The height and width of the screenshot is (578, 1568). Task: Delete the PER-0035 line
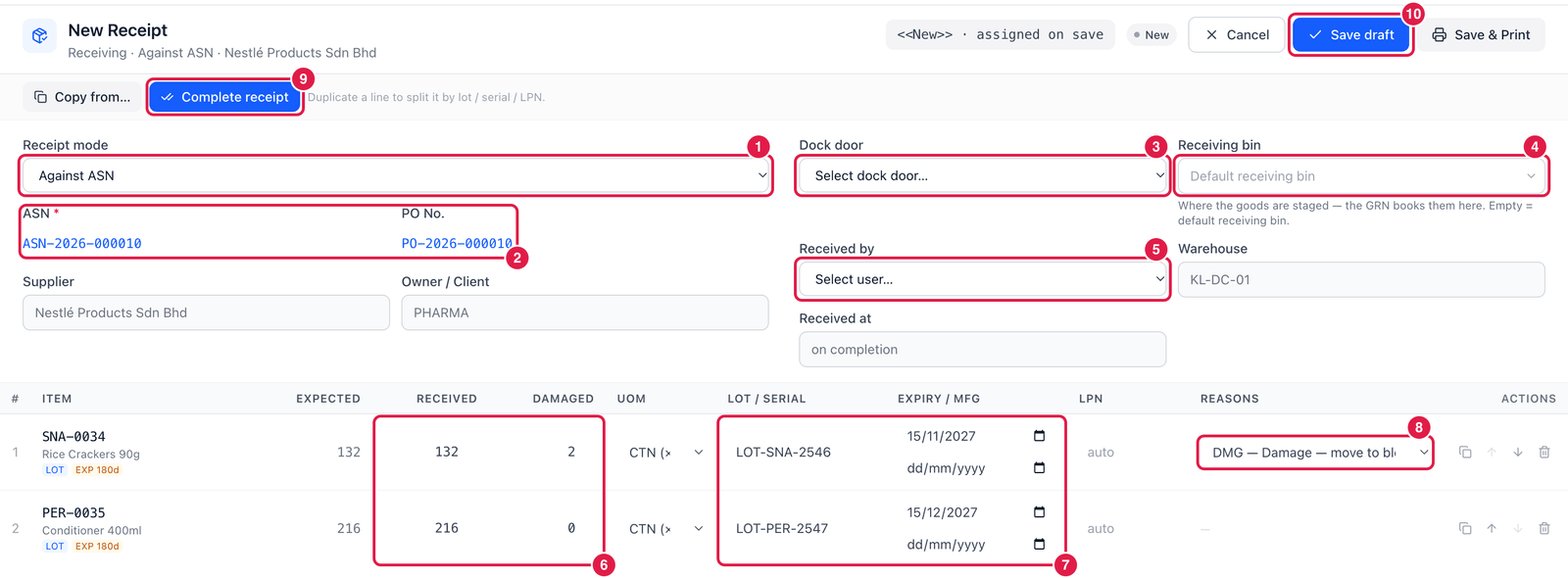[1544, 528]
